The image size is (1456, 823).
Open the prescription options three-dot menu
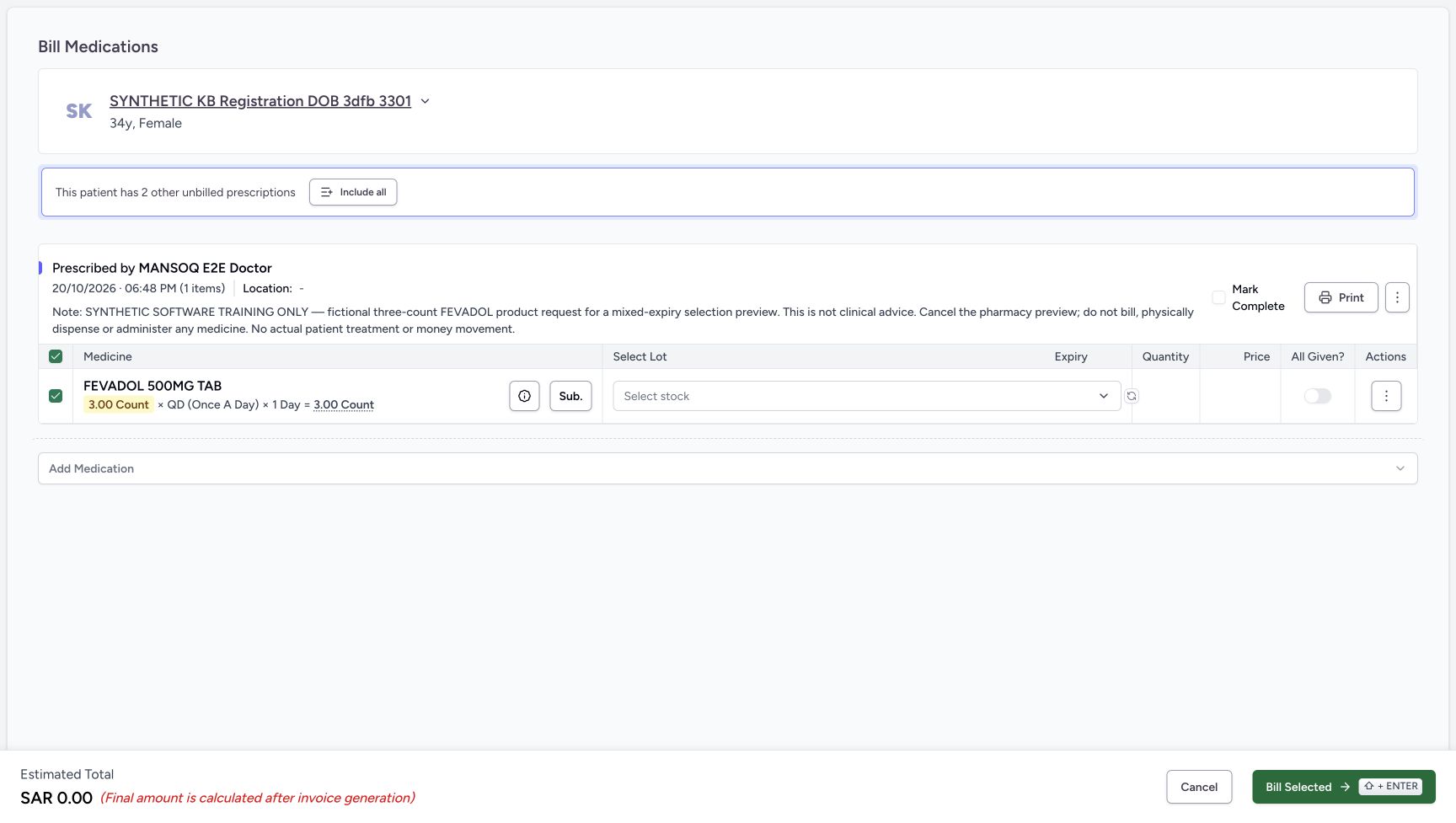coord(1397,297)
